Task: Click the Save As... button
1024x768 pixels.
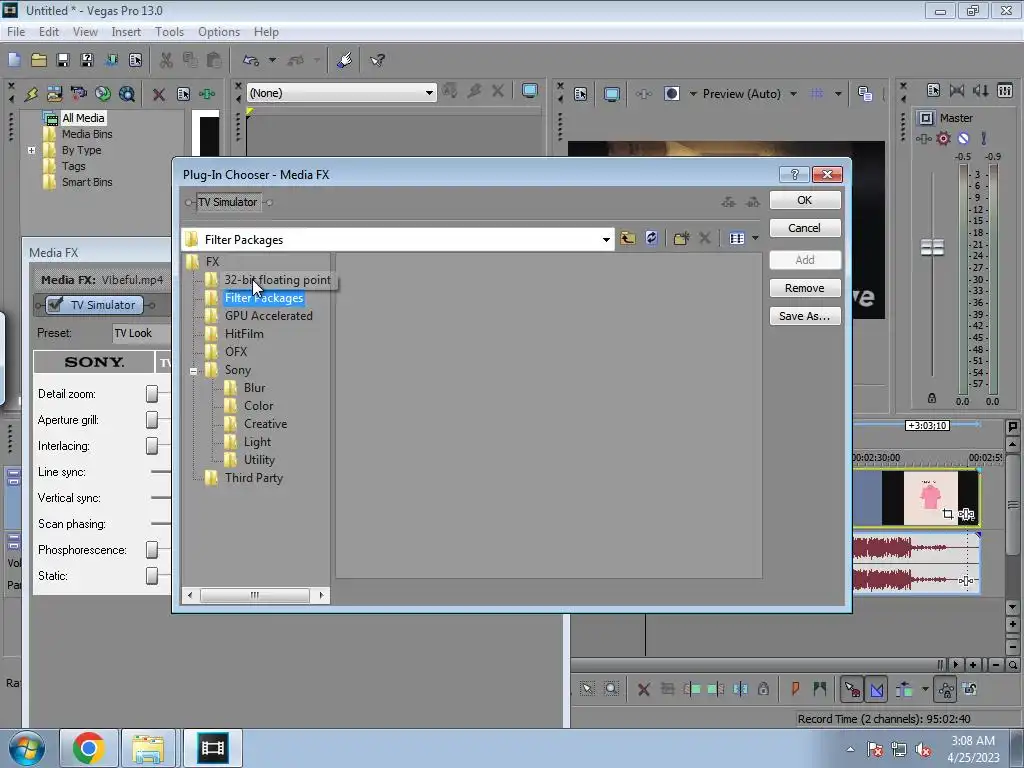Action: [805, 315]
